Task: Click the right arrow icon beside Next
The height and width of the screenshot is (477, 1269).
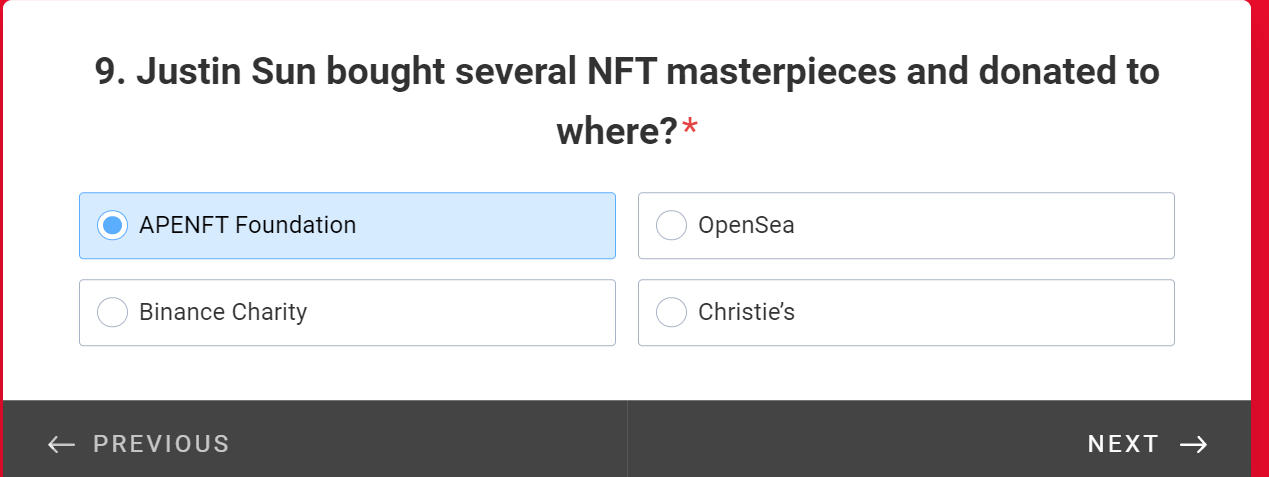Action: 1193,444
